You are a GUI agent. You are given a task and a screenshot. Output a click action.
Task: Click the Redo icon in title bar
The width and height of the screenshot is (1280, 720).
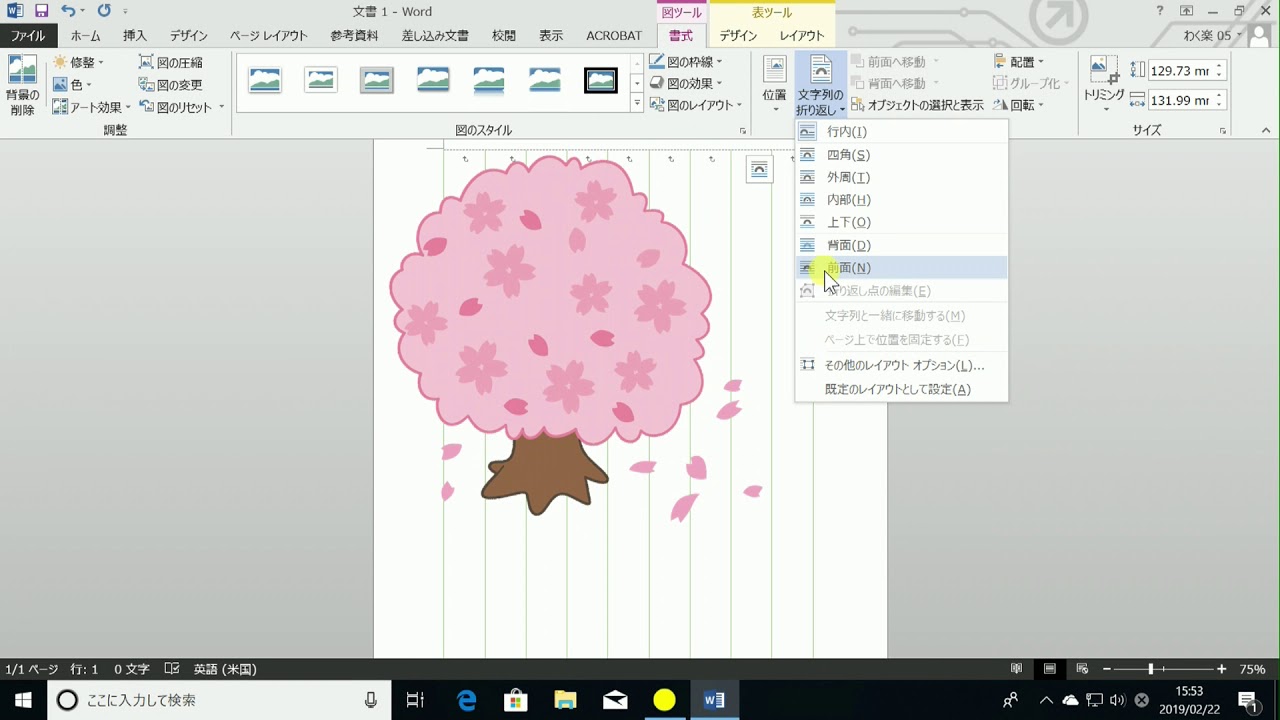(x=104, y=11)
